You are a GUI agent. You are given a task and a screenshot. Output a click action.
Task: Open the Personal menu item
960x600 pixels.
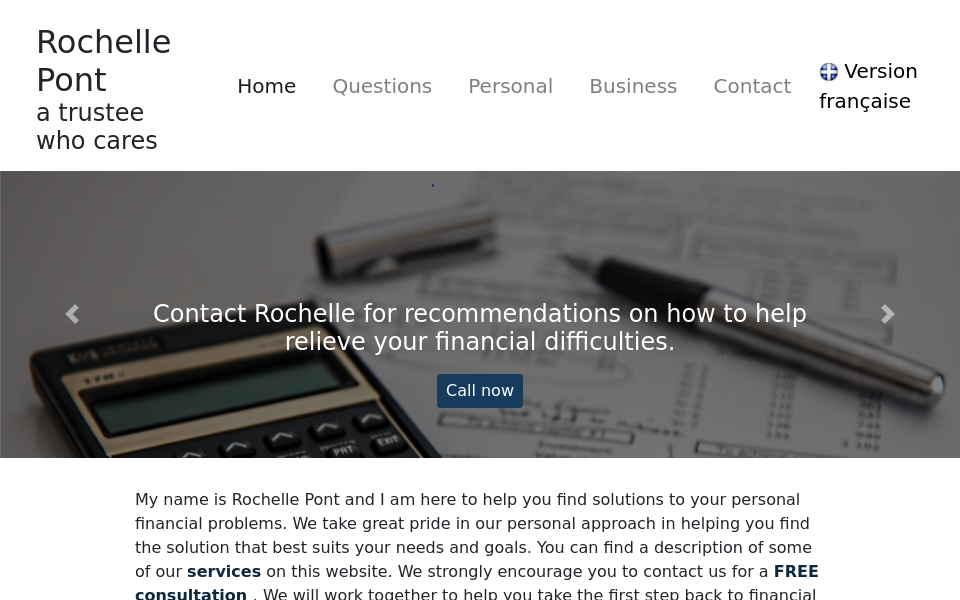tap(510, 86)
